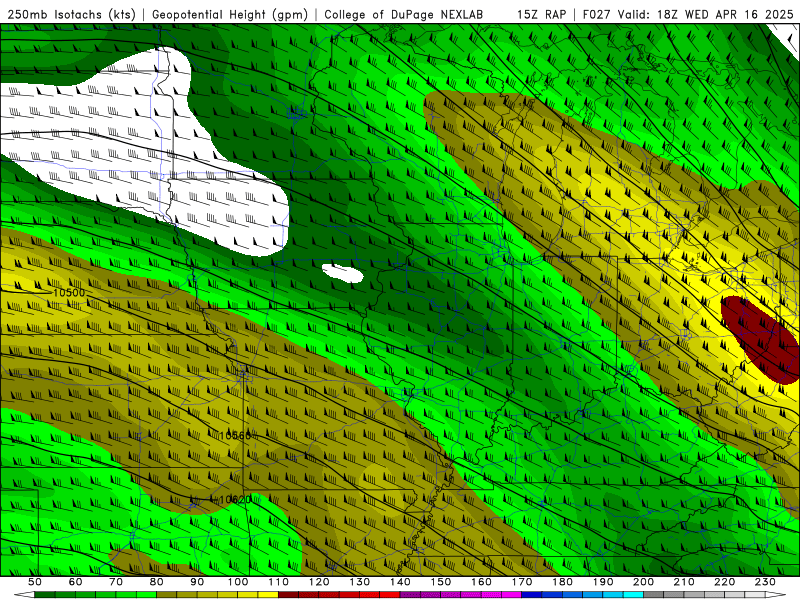
Task: Click the 10620 height contour label
Action: pos(235,499)
